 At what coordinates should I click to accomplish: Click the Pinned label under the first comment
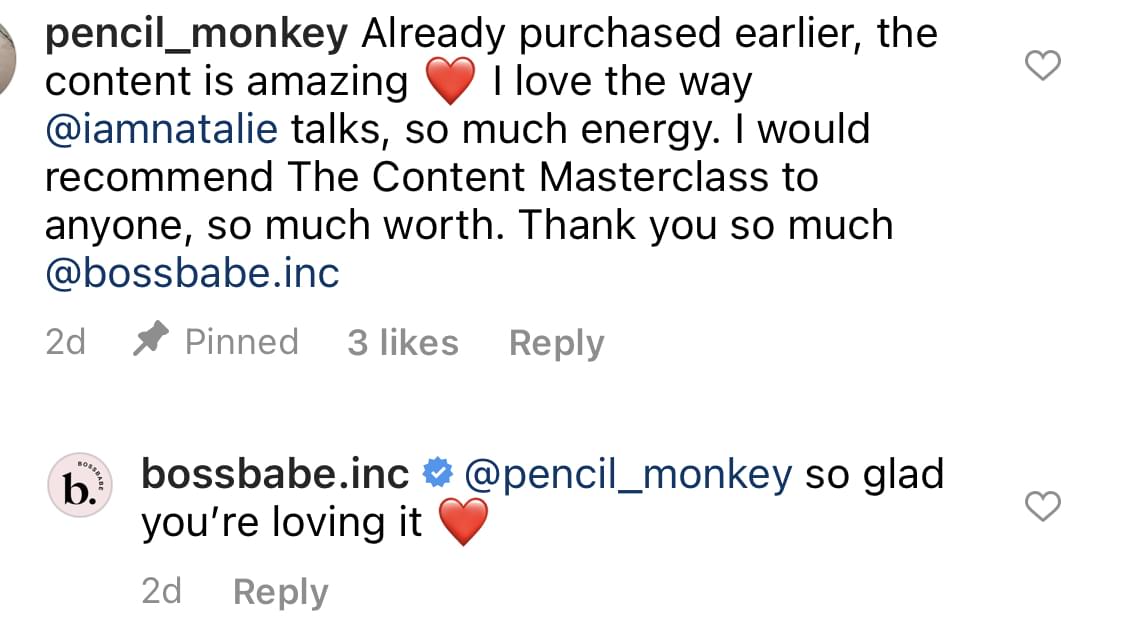[x=242, y=343]
